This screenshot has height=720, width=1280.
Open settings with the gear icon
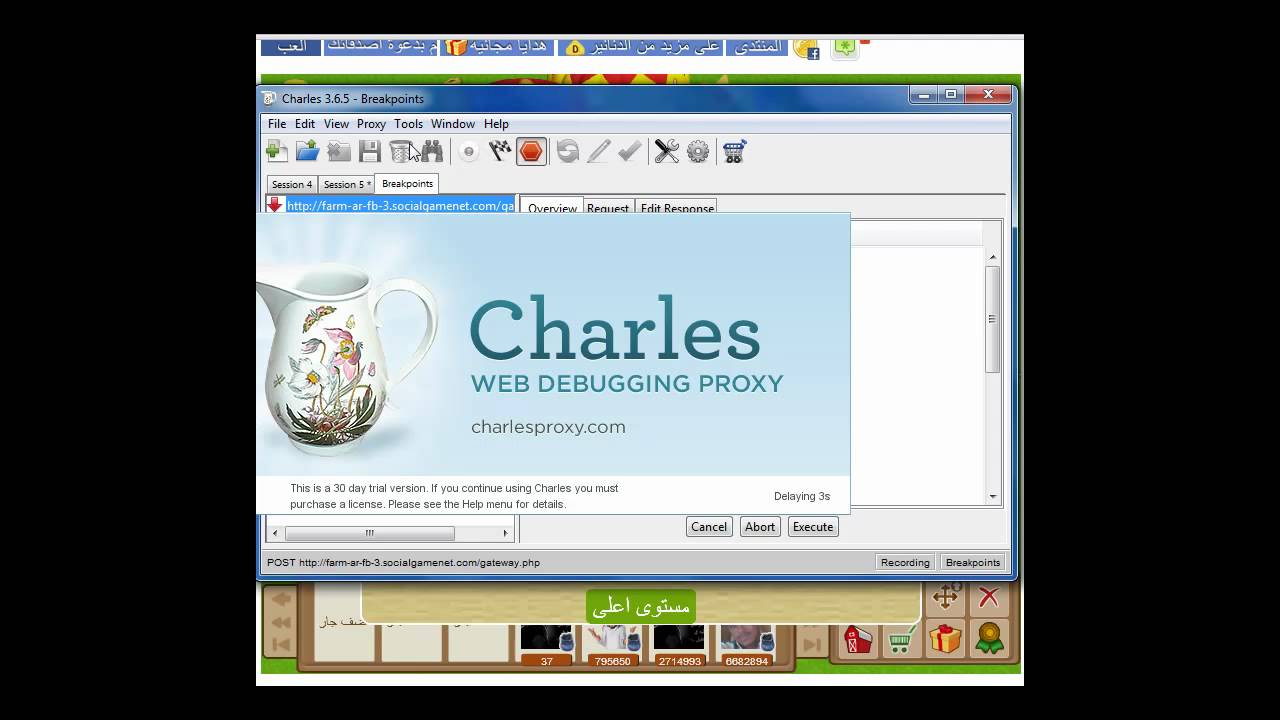tap(698, 152)
